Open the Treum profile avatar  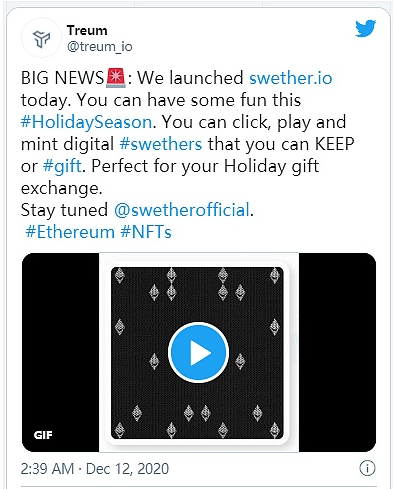[41, 38]
